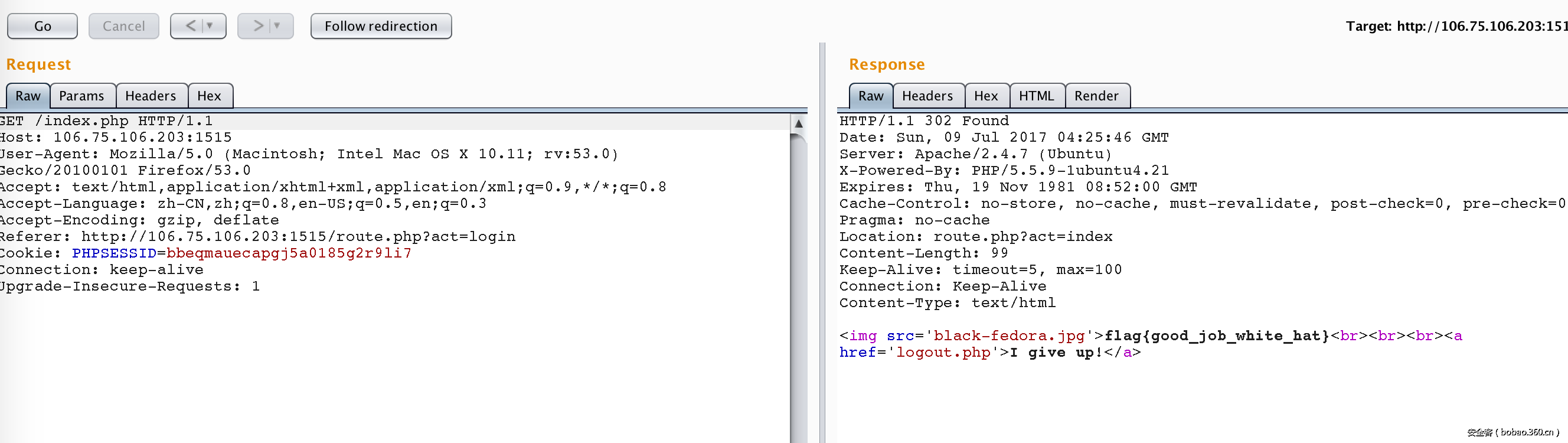Switch to the Request Hex tab
1568x443 pixels.
click(x=210, y=96)
